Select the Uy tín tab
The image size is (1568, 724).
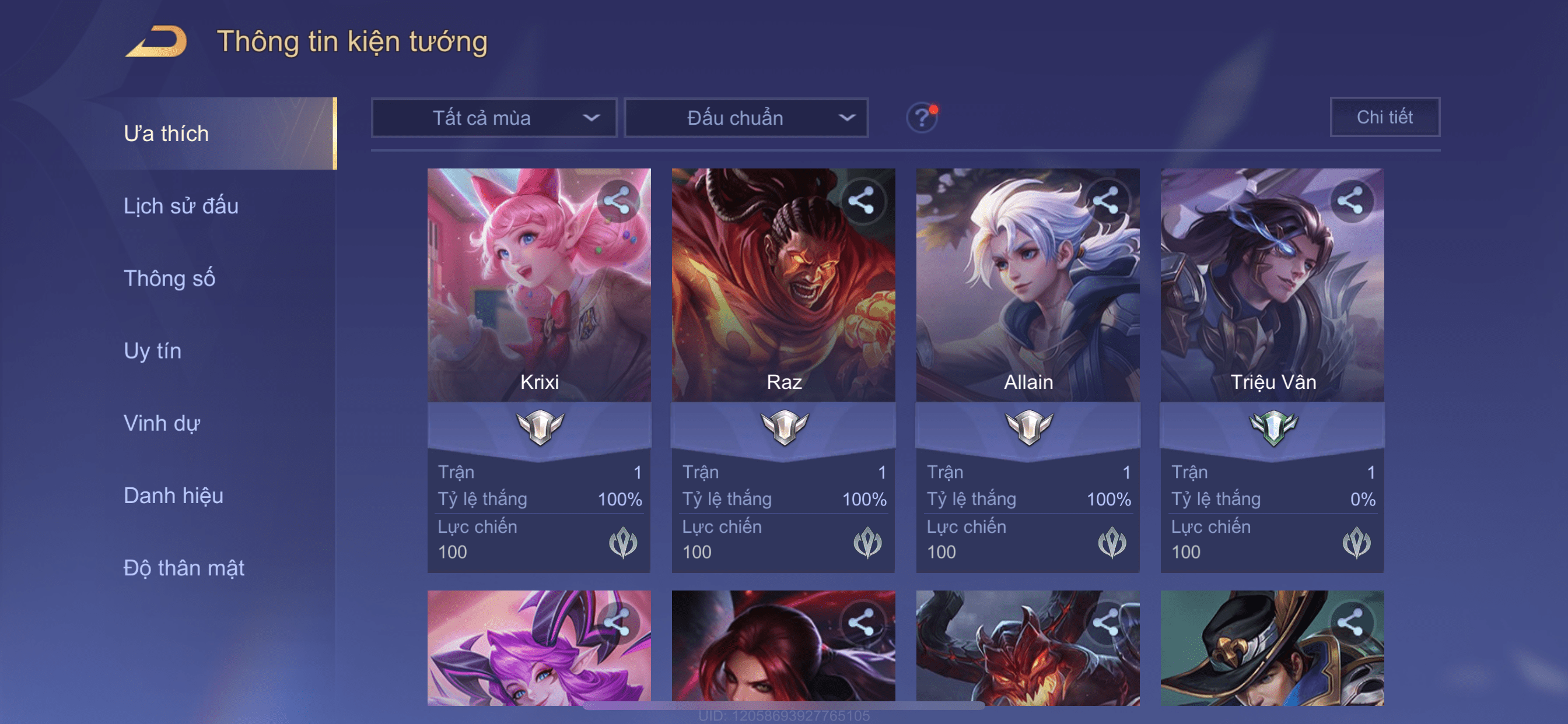(152, 350)
